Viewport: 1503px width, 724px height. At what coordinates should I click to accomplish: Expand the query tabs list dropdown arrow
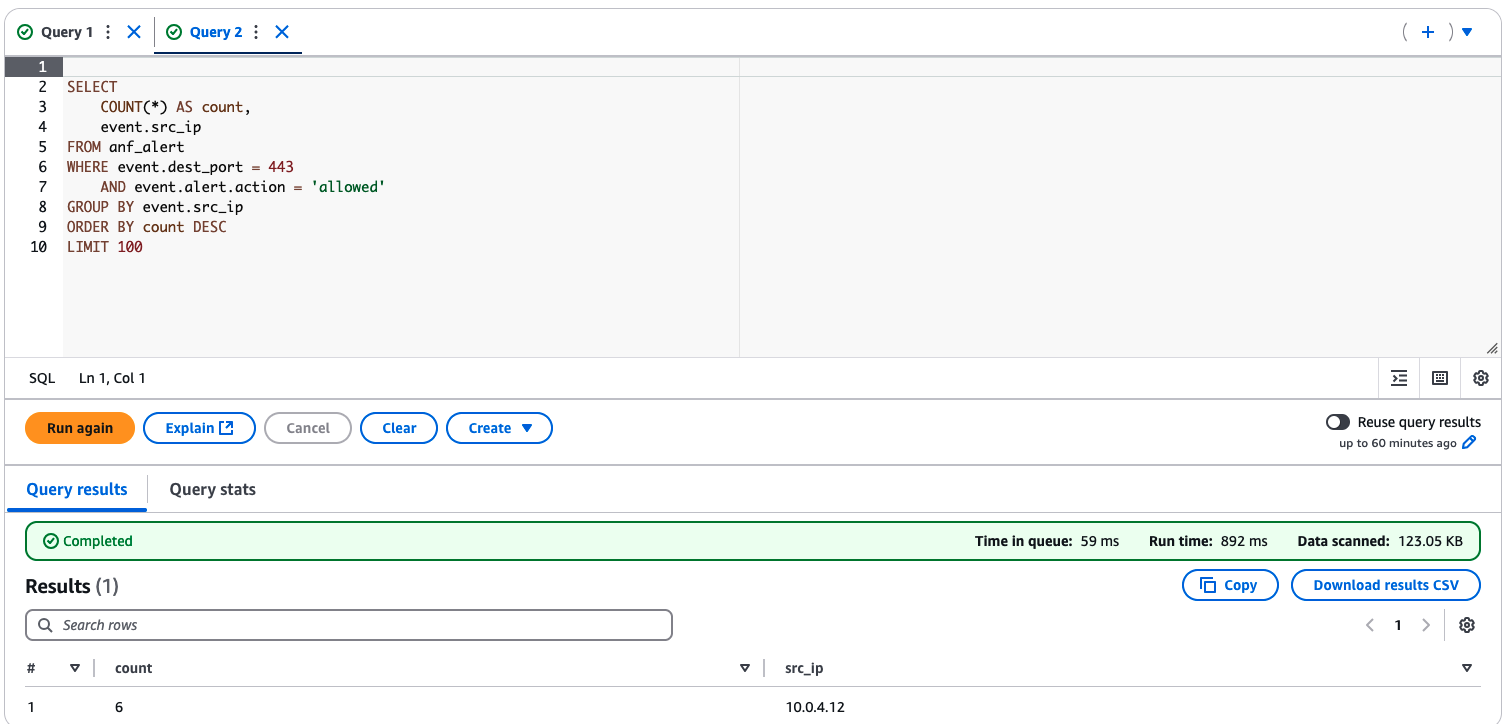(1467, 32)
